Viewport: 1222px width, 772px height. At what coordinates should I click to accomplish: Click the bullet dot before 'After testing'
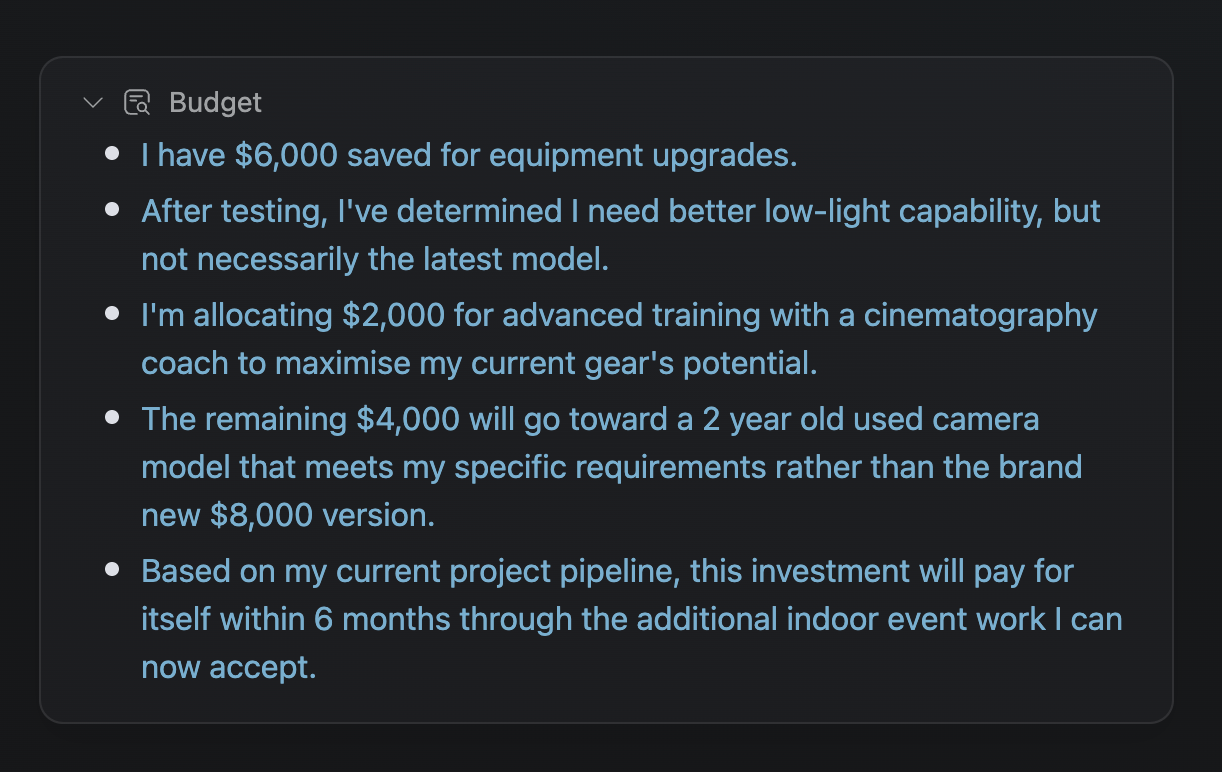(112, 210)
